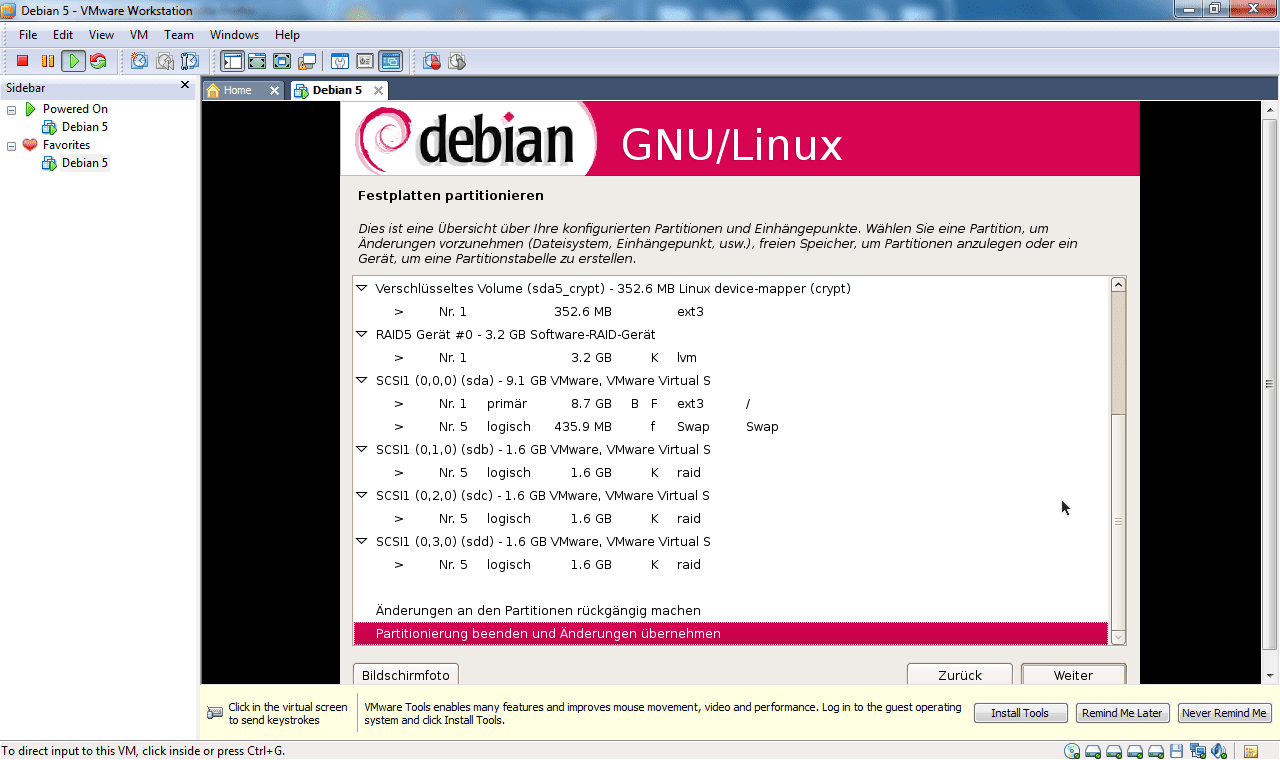The image size is (1280, 760).
Task: Open the File menu
Action: (x=28, y=35)
